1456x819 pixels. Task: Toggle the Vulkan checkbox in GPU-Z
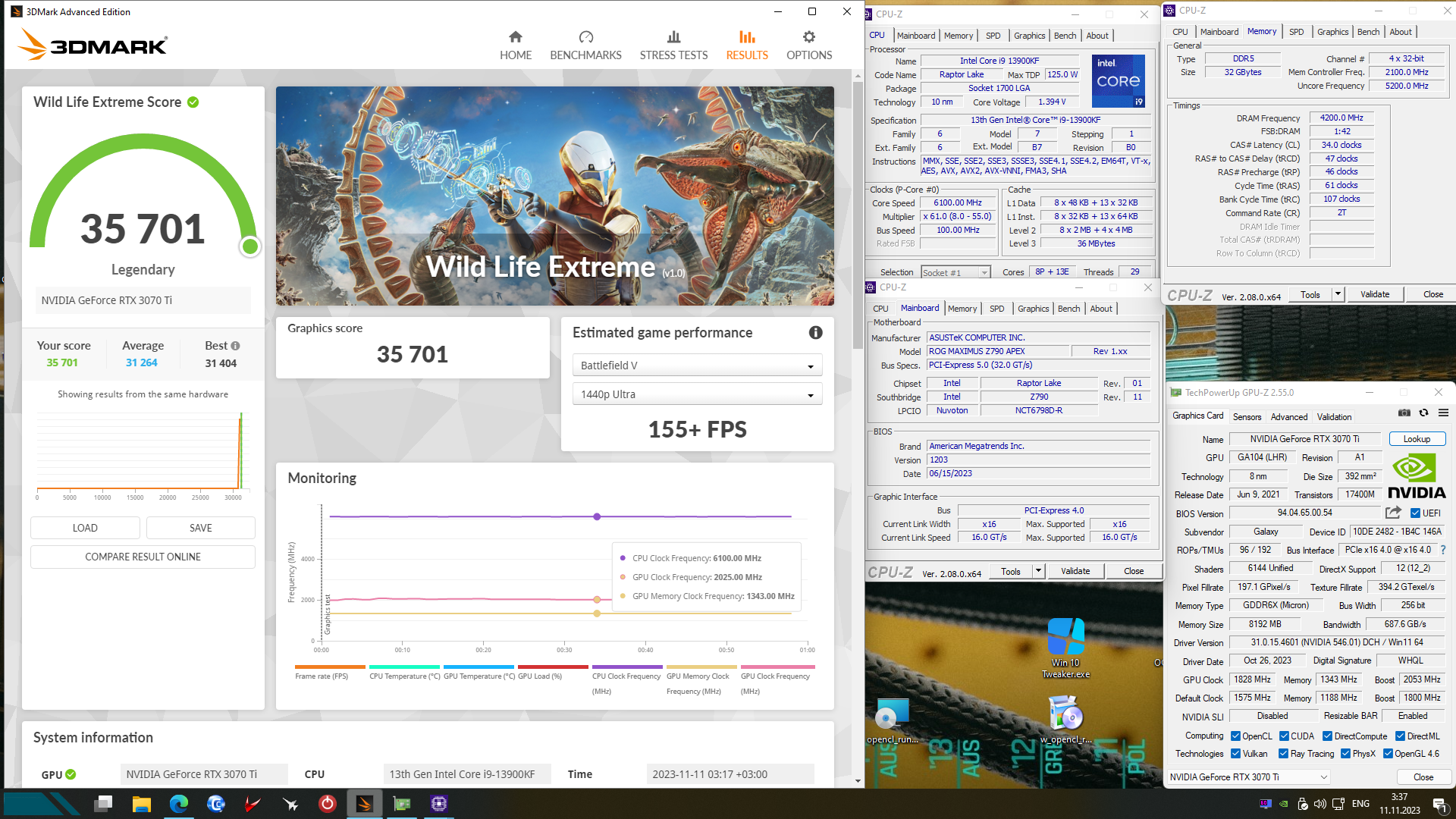tap(1235, 754)
